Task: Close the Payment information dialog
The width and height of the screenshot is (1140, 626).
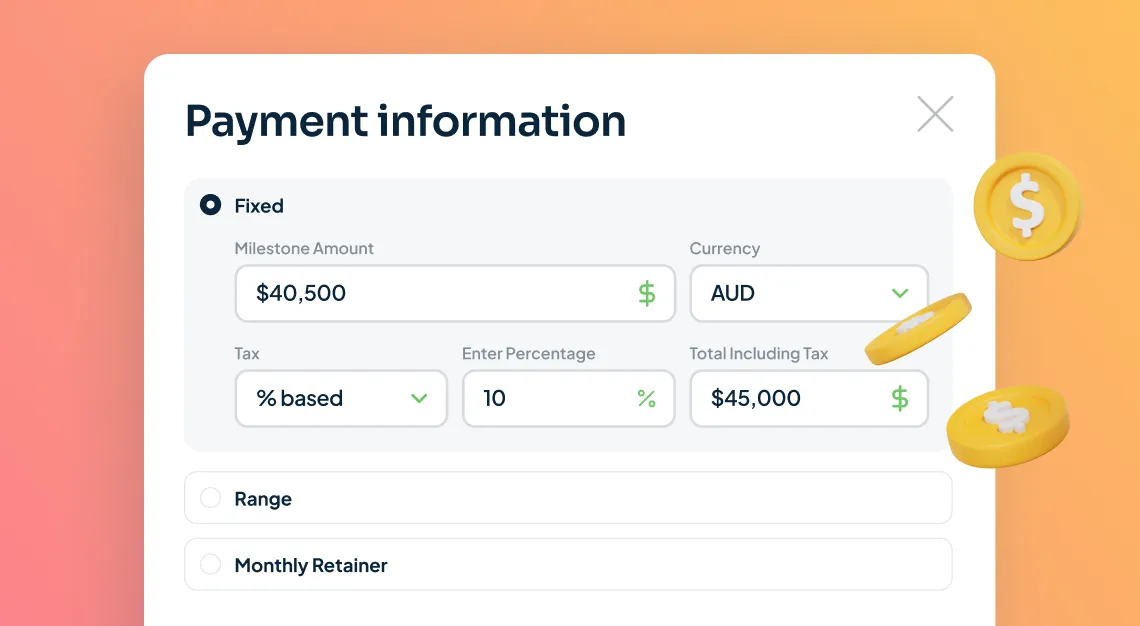Action: [935, 114]
